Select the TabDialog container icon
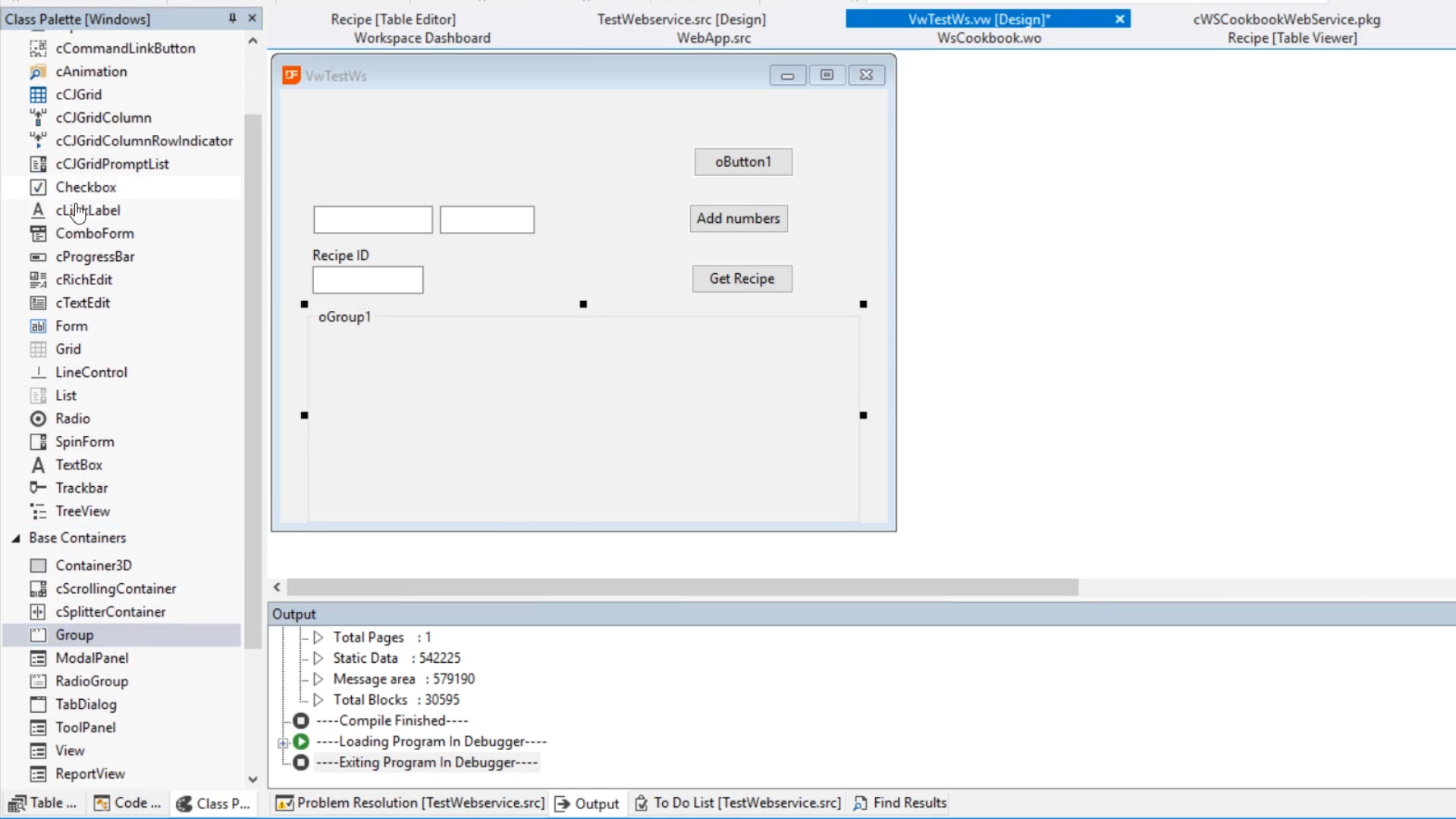This screenshot has width=1456, height=819. 38,704
